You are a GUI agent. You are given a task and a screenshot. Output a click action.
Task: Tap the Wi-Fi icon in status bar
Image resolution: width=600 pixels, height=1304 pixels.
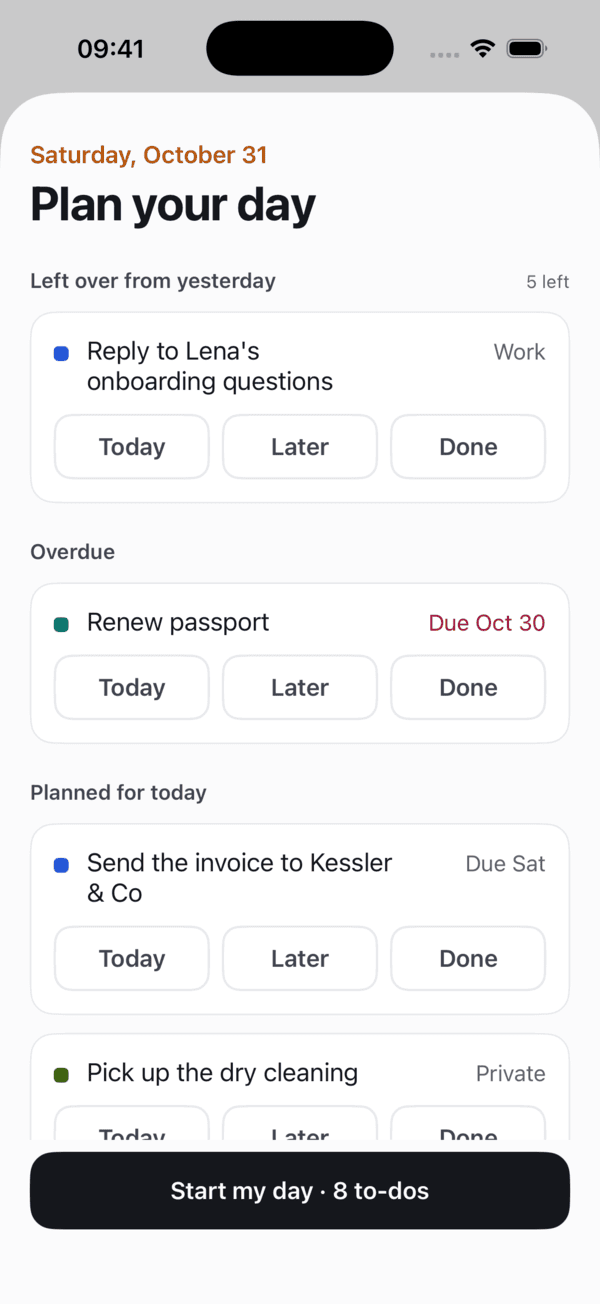click(484, 48)
